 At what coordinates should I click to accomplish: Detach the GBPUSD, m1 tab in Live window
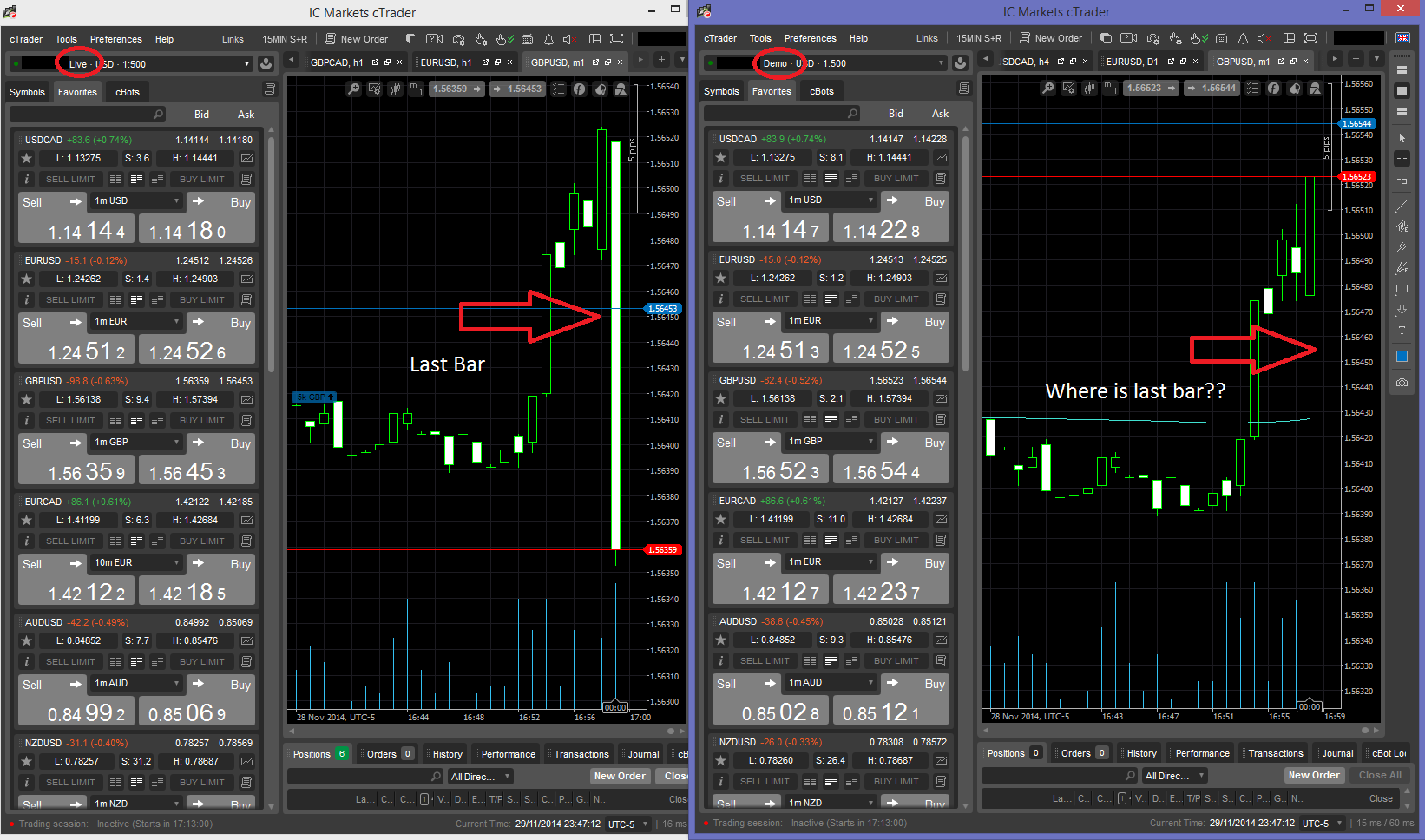click(595, 62)
